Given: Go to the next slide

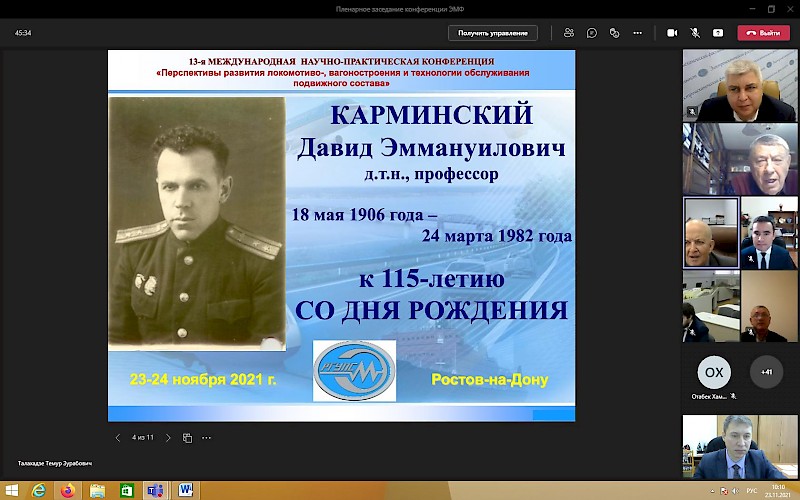Looking at the screenshot, I should tap(168, 438).
